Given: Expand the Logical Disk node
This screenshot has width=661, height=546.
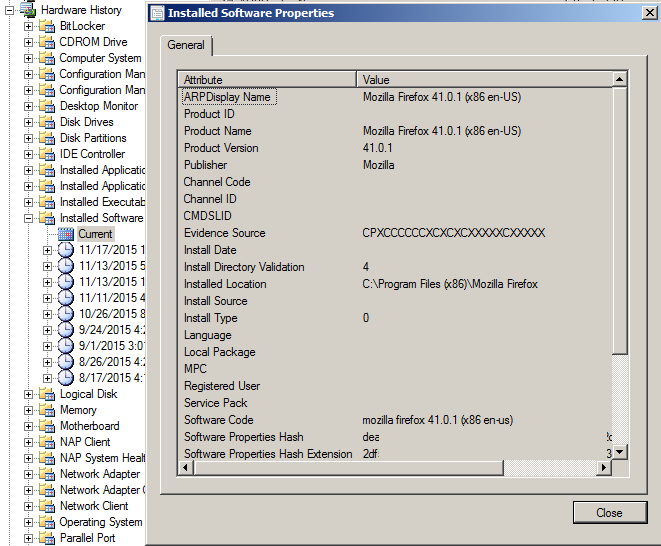Looking at the screenshot, I should 28,395.
